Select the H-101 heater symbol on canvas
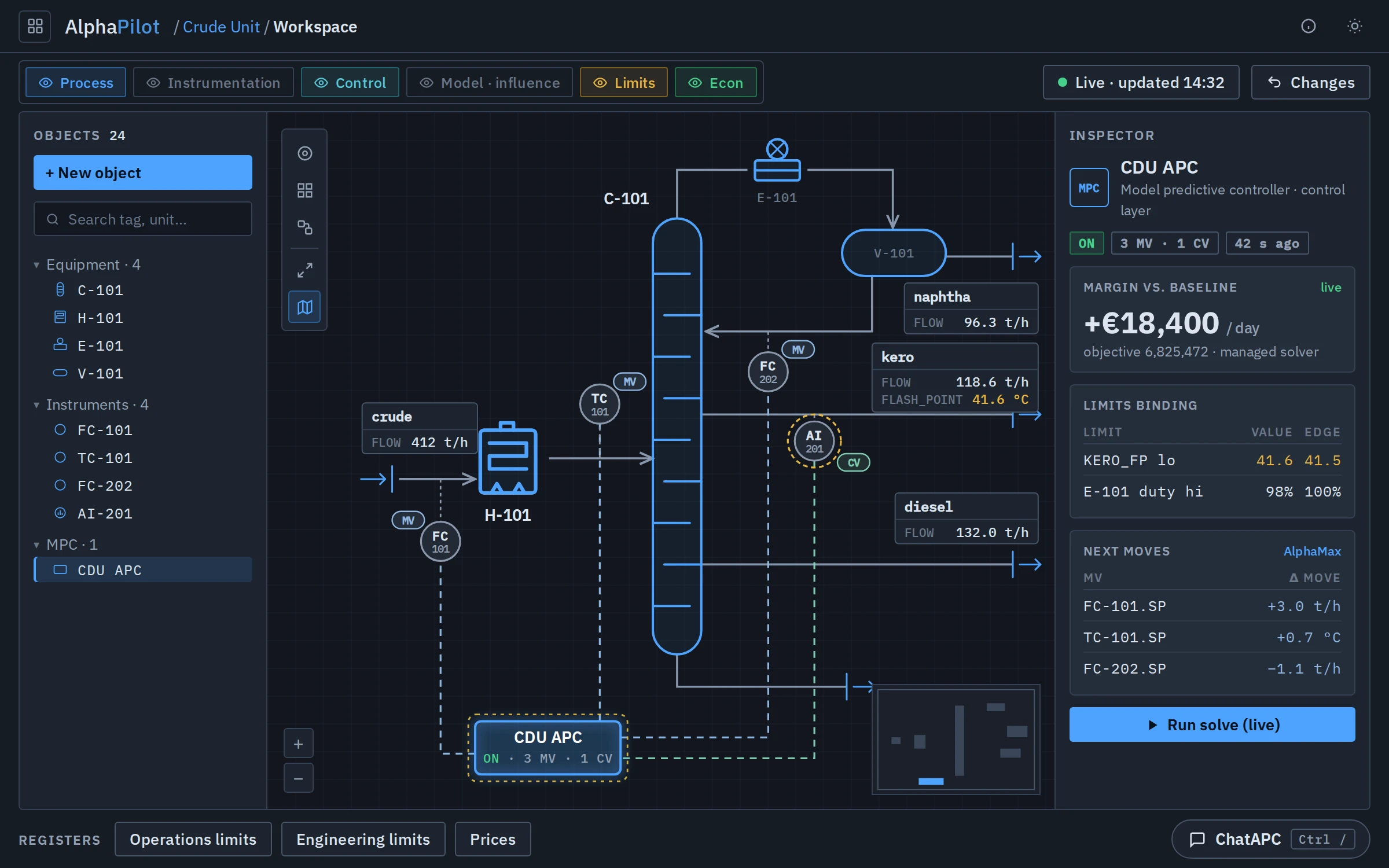Viewport: 1389px width, 868px height. [x=508, y=458]
